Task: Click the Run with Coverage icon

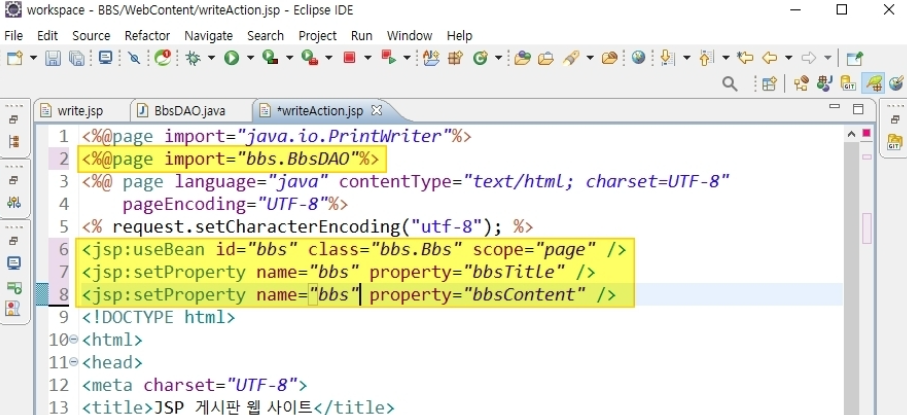Action: (x=270, y=57)
